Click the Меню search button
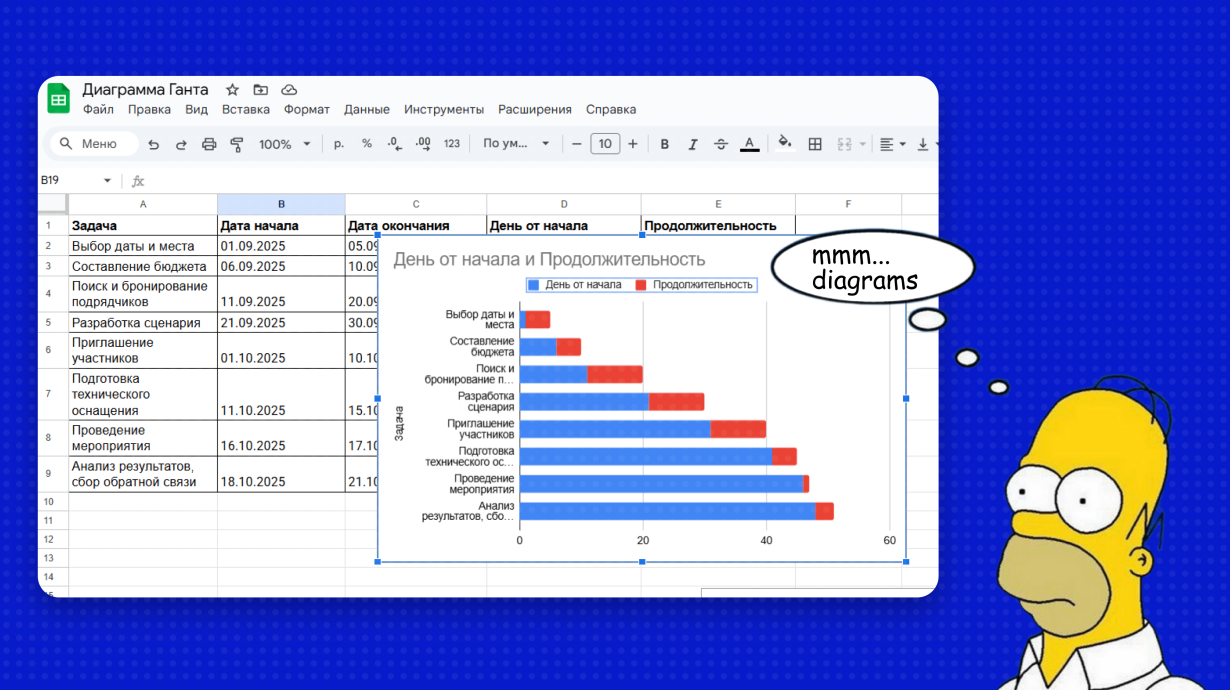 tap(94, 144)
